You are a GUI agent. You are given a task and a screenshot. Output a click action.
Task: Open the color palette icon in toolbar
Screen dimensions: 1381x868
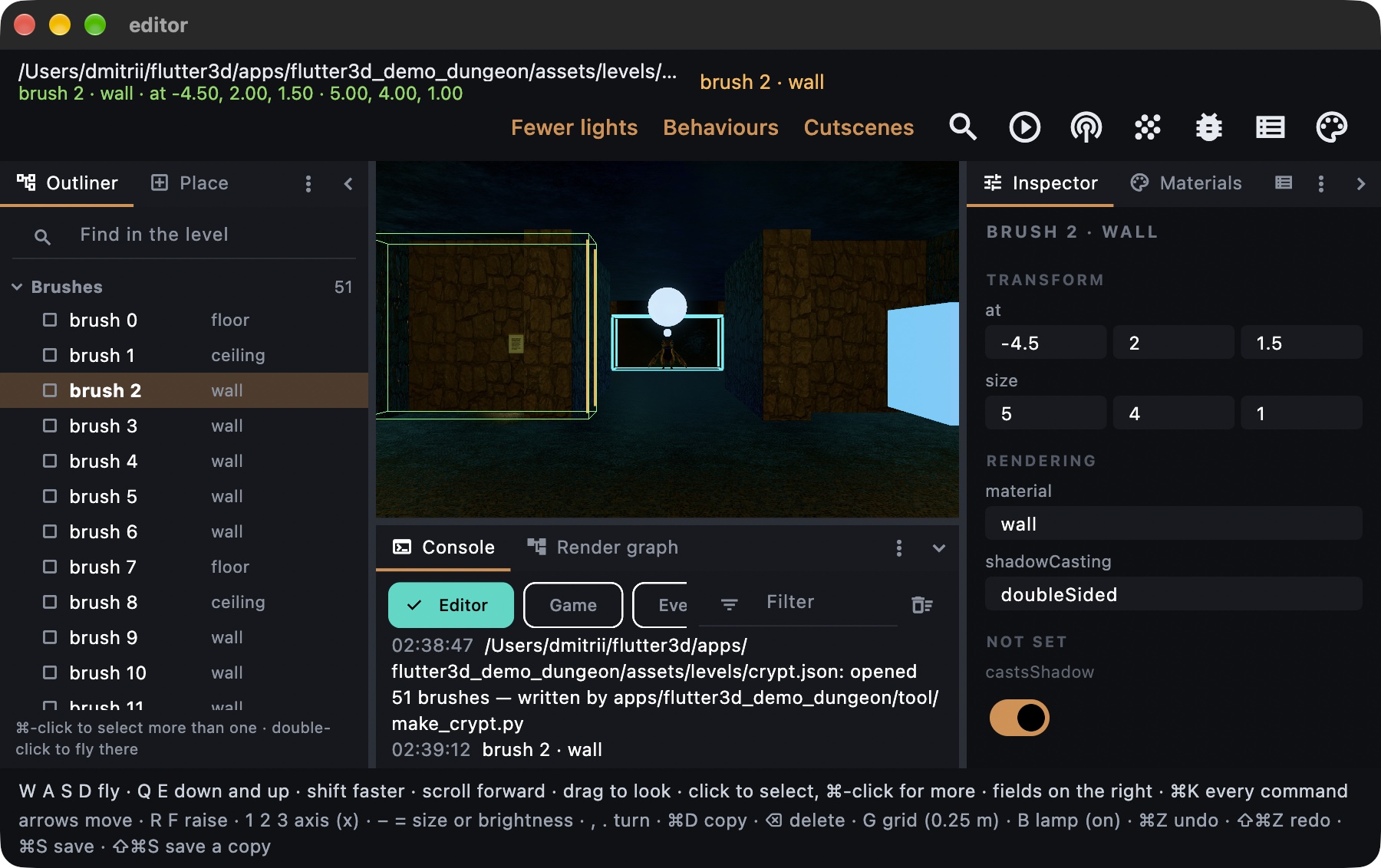click(1331, 127)
